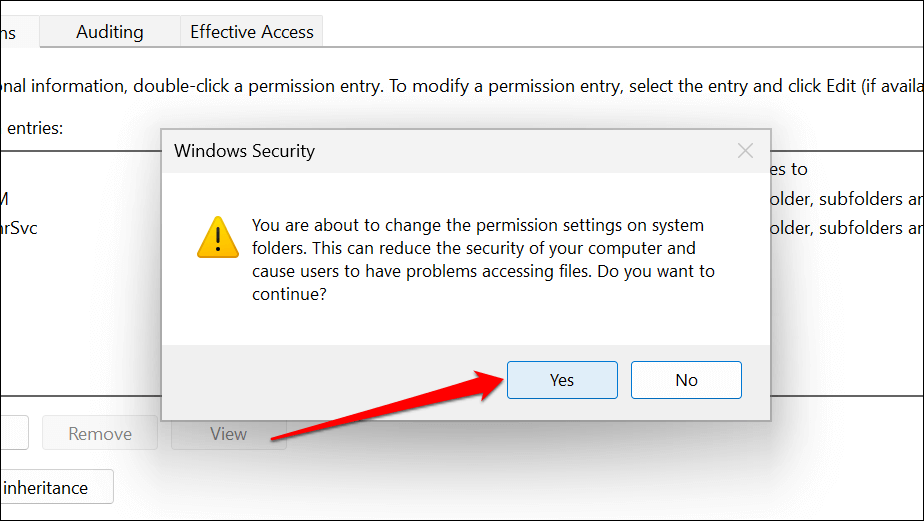This screenshot has width=924, height=521.
Task: Close the Windows Security dialog
Action: (745, 151)
